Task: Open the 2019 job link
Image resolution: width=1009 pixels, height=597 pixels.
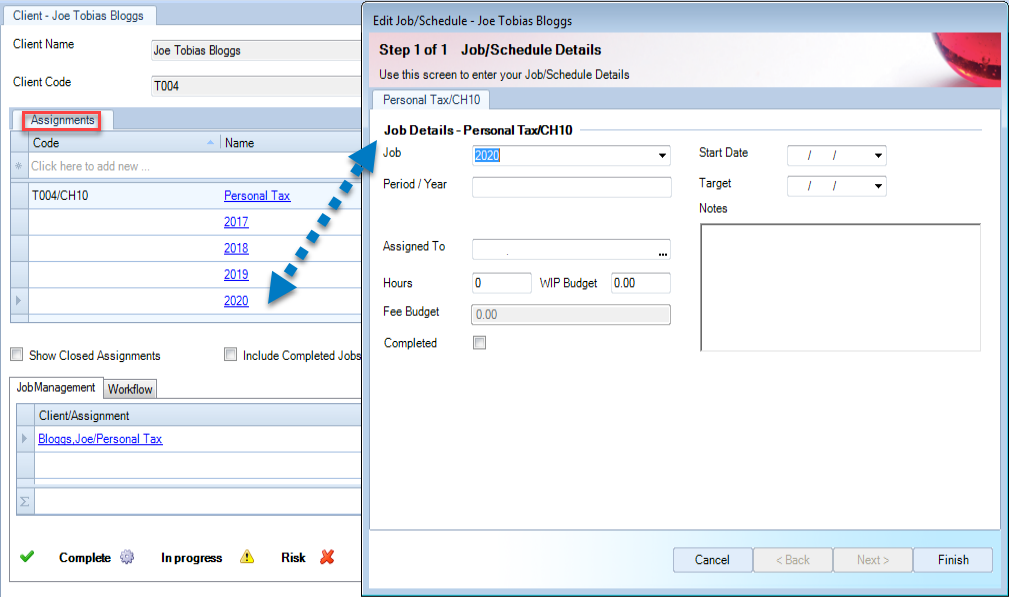Action: tap(236, 275)
